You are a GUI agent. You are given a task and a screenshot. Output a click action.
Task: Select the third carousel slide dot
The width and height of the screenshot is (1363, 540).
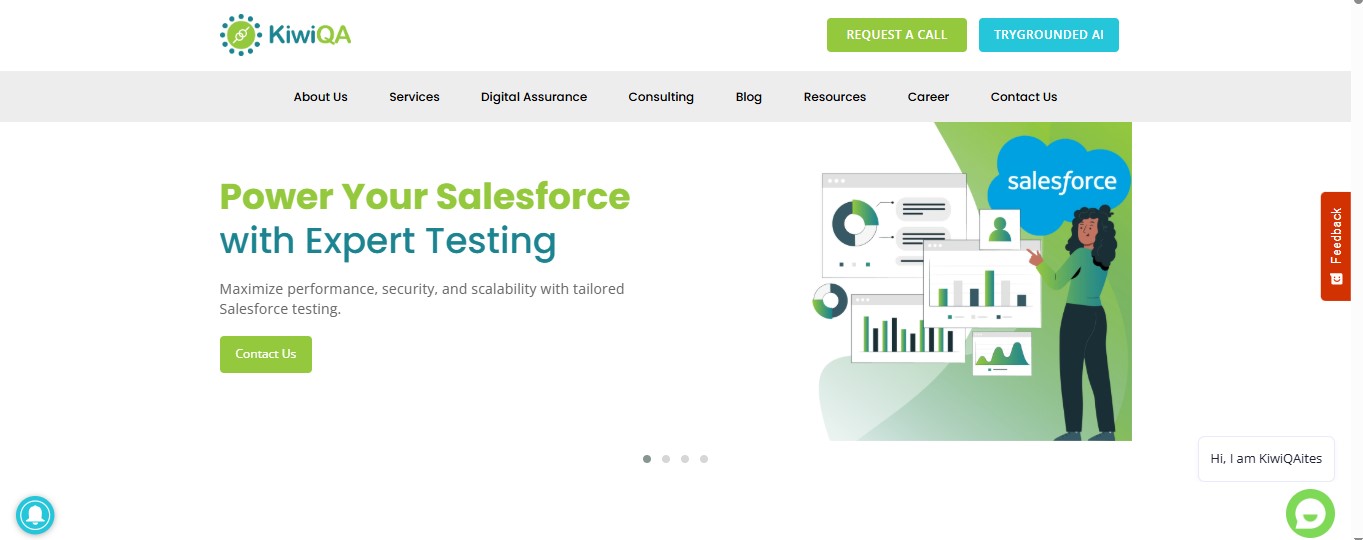(685, 459)
